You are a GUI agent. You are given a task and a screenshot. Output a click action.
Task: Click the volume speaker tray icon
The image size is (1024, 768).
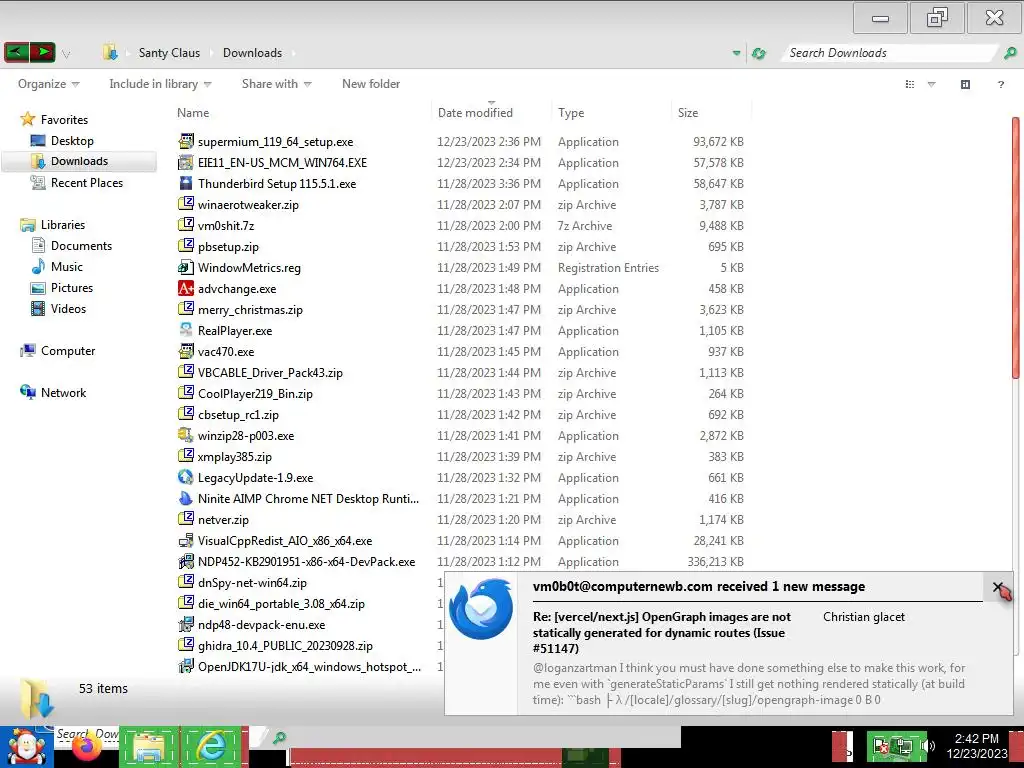pyautogui.click(x=927, y=745)
